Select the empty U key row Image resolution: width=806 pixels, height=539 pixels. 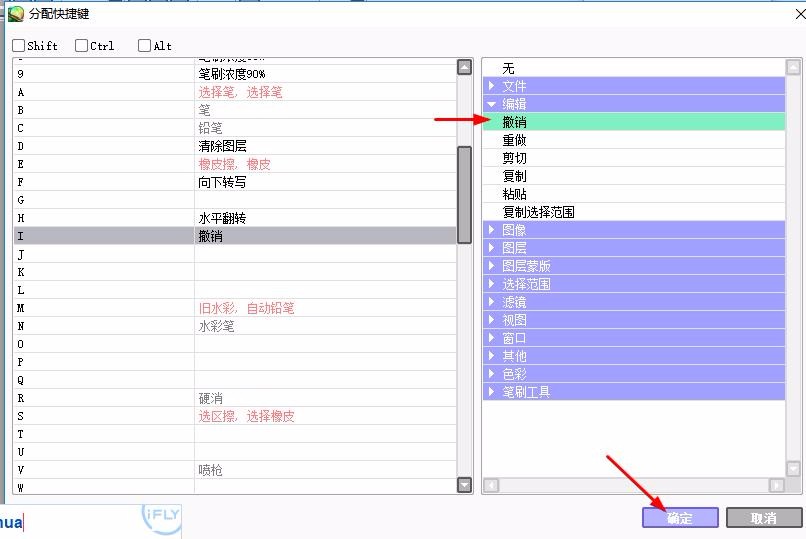coord(235,452)
